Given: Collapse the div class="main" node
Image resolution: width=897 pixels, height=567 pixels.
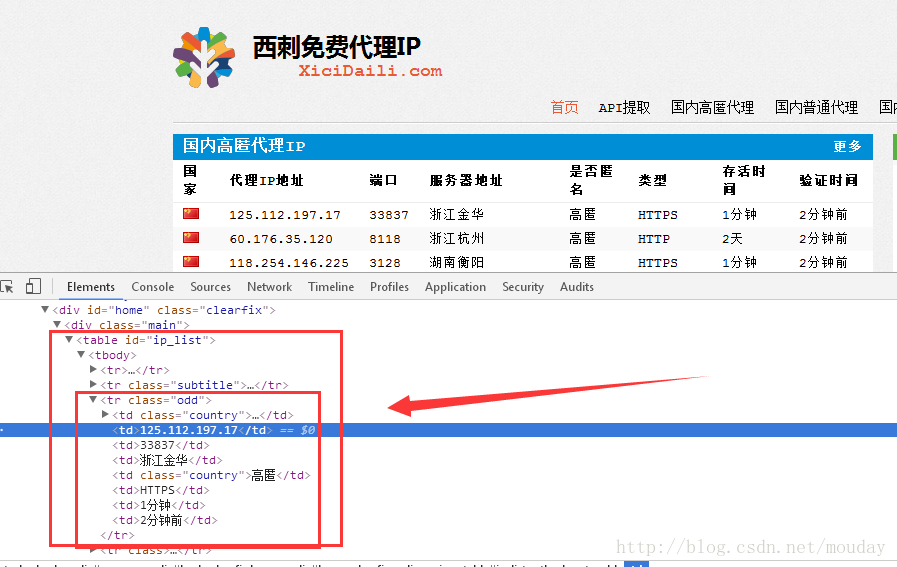Looking at the screenshot, I should click(x=57, y=324).
